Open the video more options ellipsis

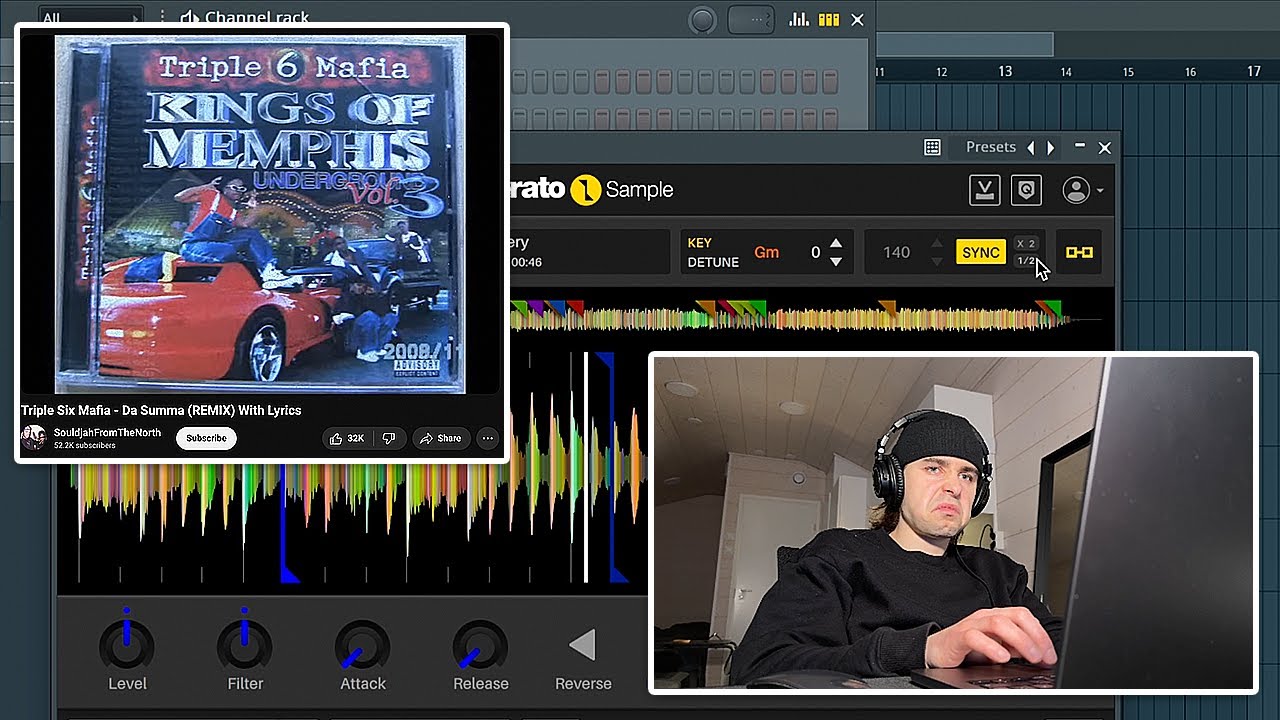[x=487, y=438]
